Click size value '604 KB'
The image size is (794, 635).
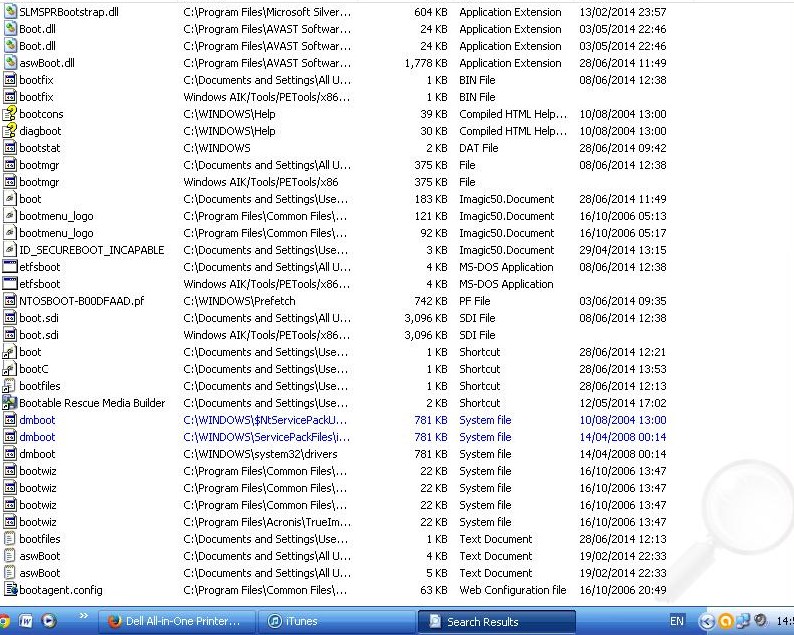431,12
